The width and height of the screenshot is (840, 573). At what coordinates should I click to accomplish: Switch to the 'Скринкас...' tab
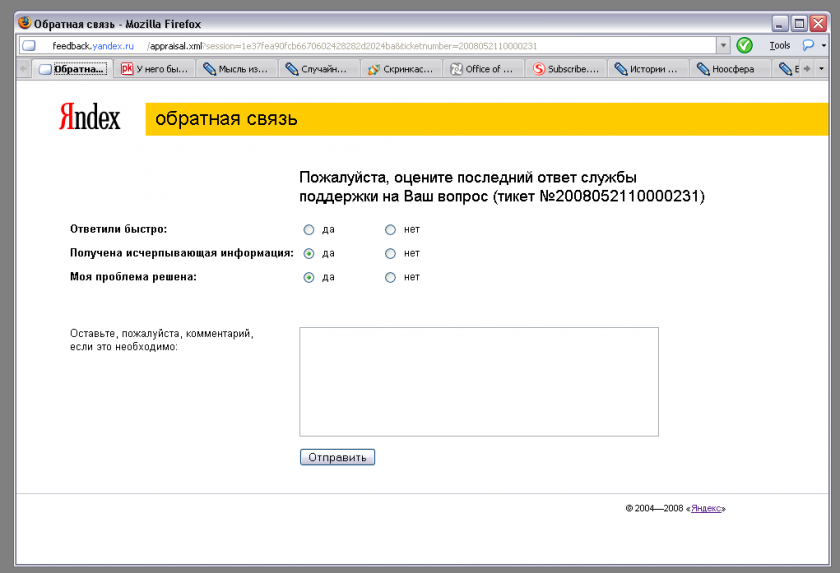(x=401, y=69)
